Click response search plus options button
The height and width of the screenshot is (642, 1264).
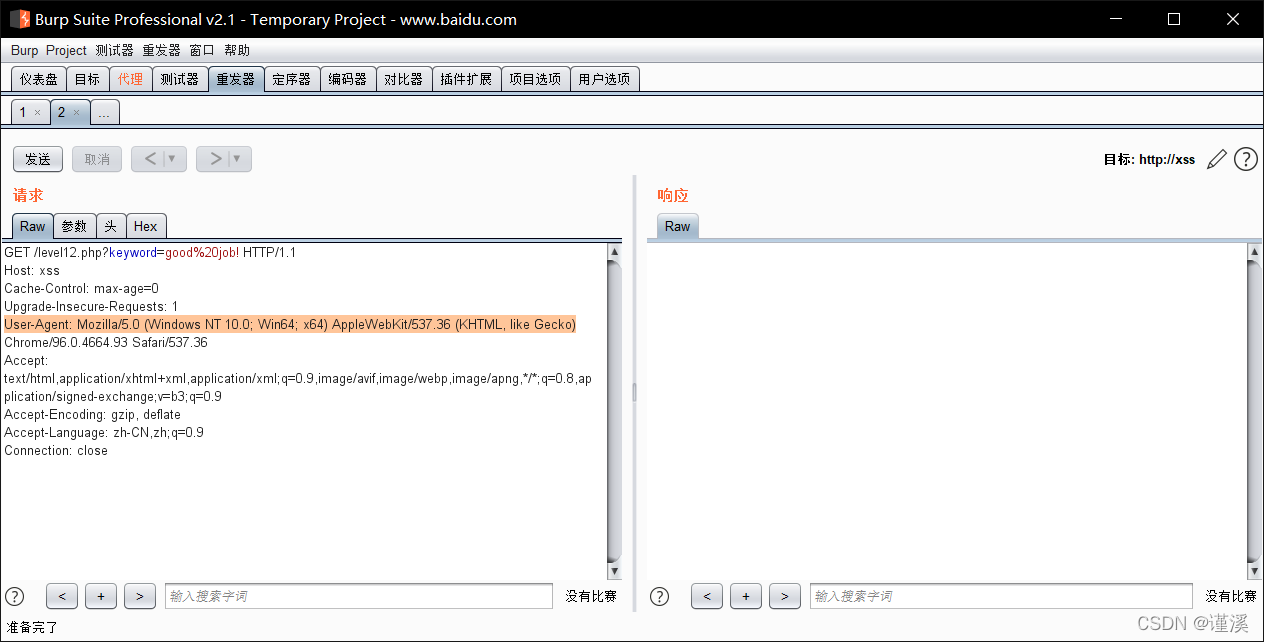pyautogui.click(x=746, y=596)
